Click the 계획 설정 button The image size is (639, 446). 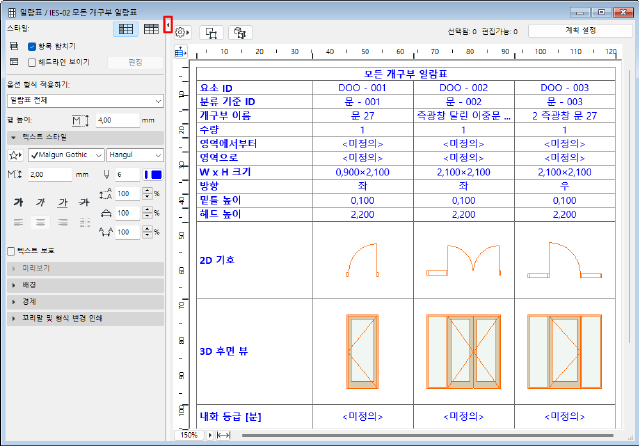click(x=578, y=30)
